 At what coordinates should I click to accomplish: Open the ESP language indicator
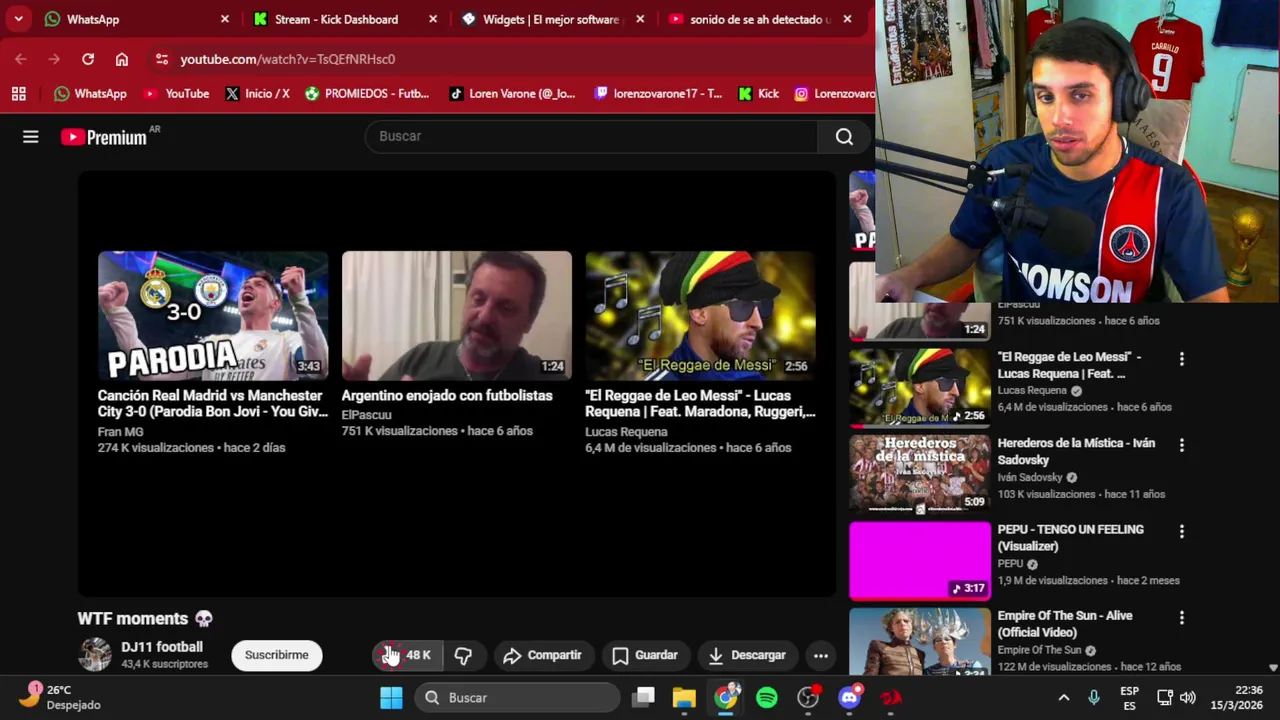pos(1129,697)
